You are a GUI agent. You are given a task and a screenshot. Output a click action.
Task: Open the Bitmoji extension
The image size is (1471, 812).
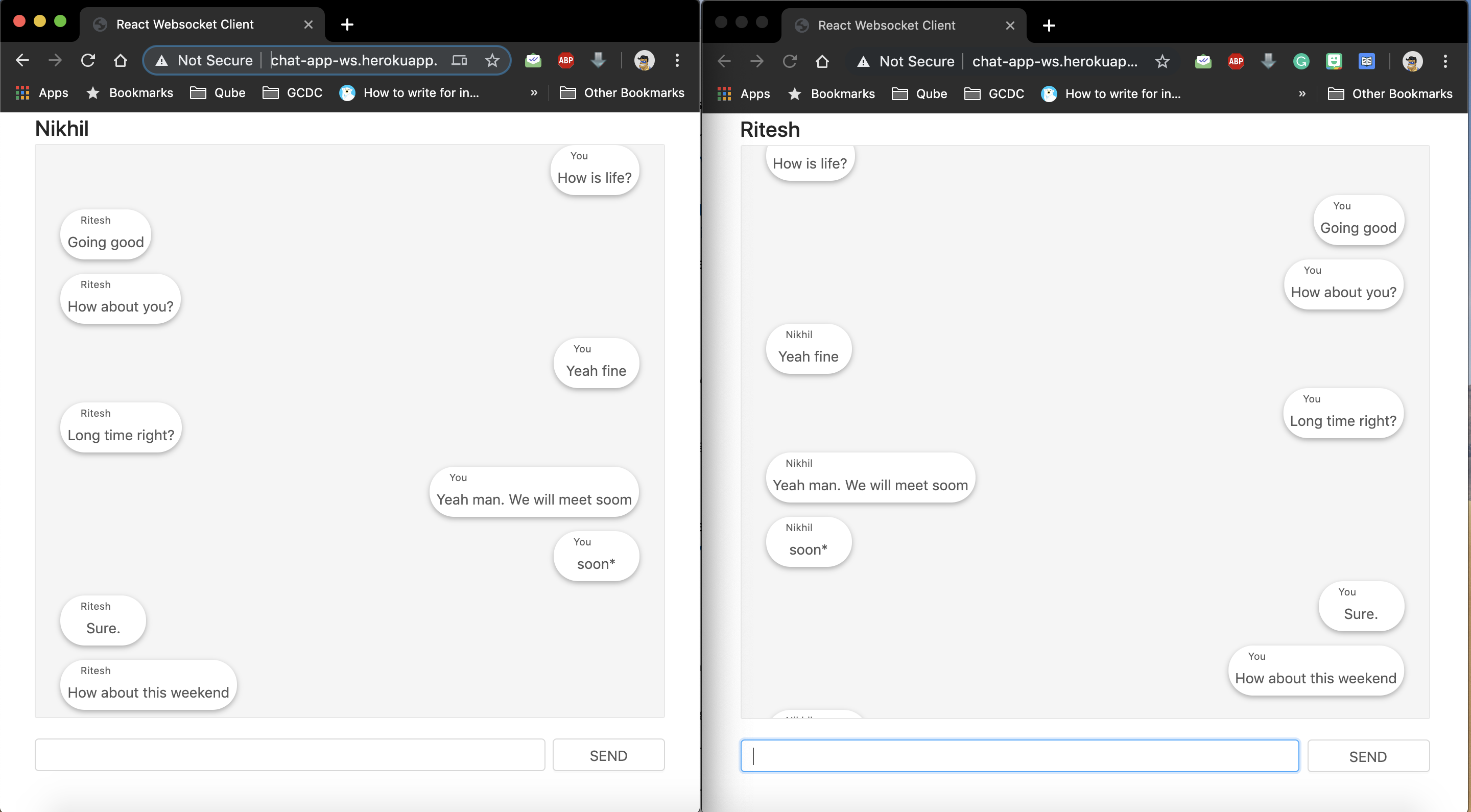pyautogui.click(x=1335, y=61)
